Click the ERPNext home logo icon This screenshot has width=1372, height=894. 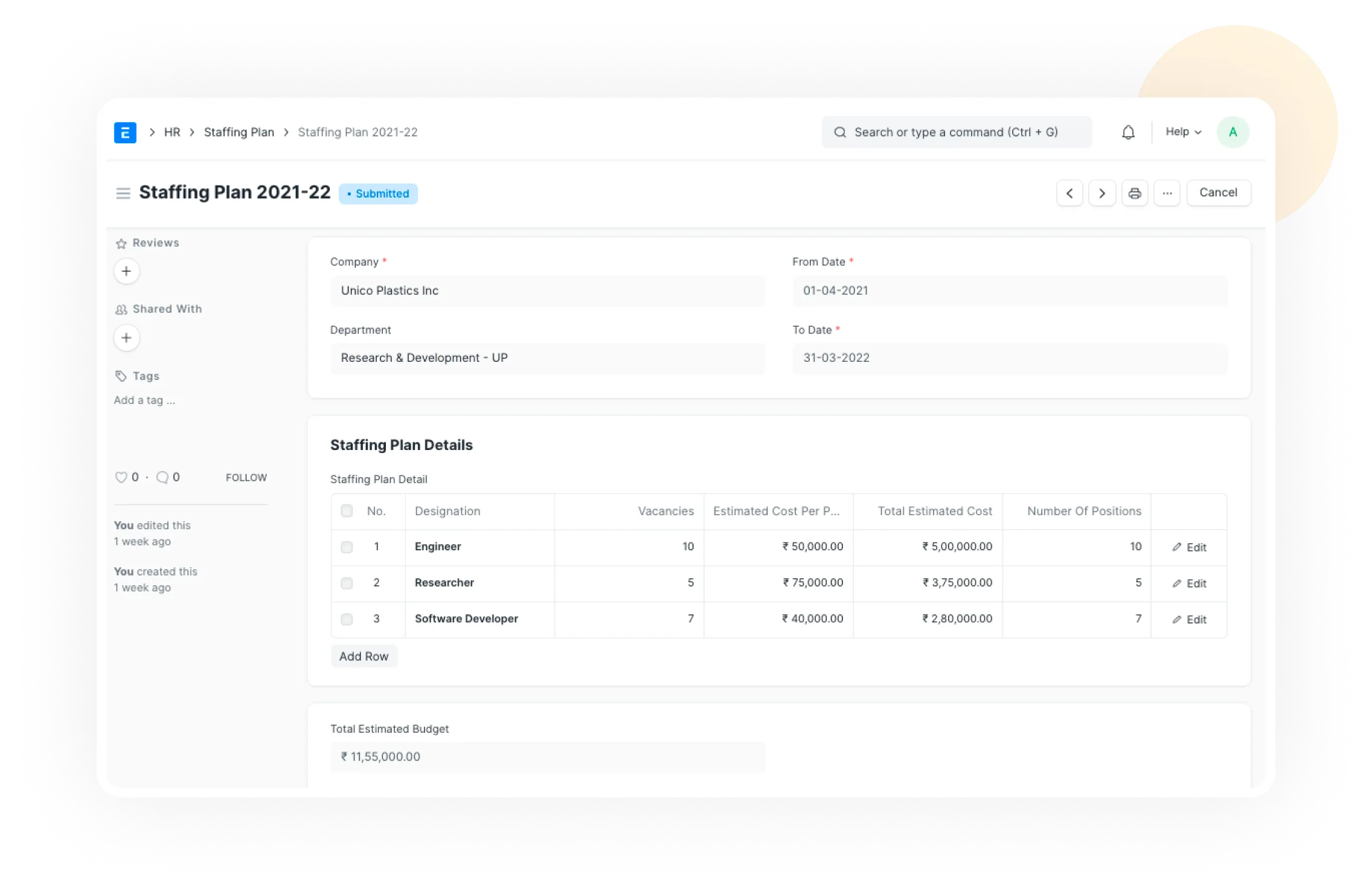click(x=125, y=132)
